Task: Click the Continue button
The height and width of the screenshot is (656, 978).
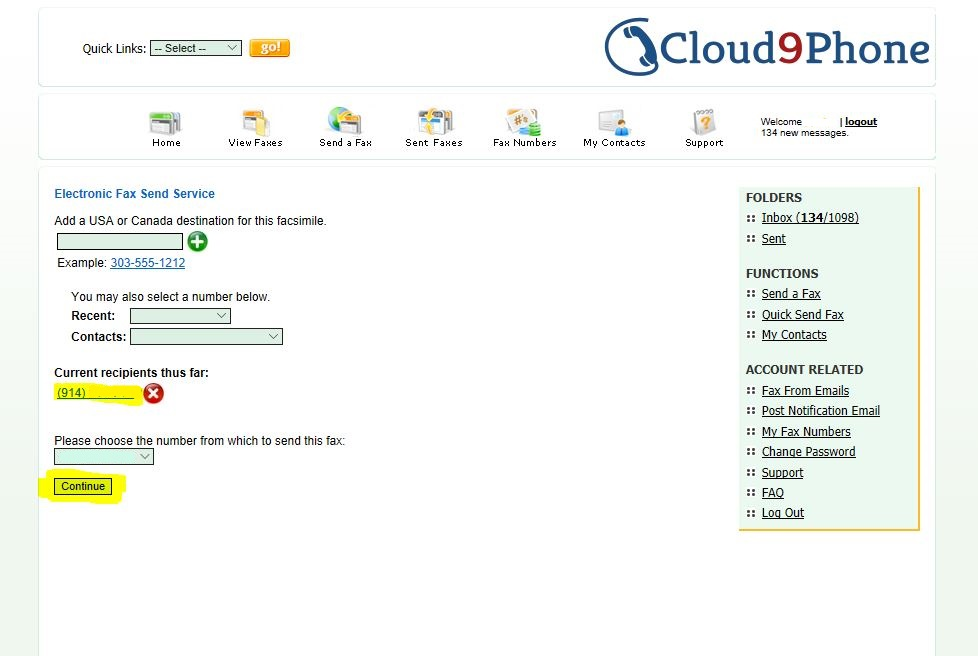Action: click(83, 486)
